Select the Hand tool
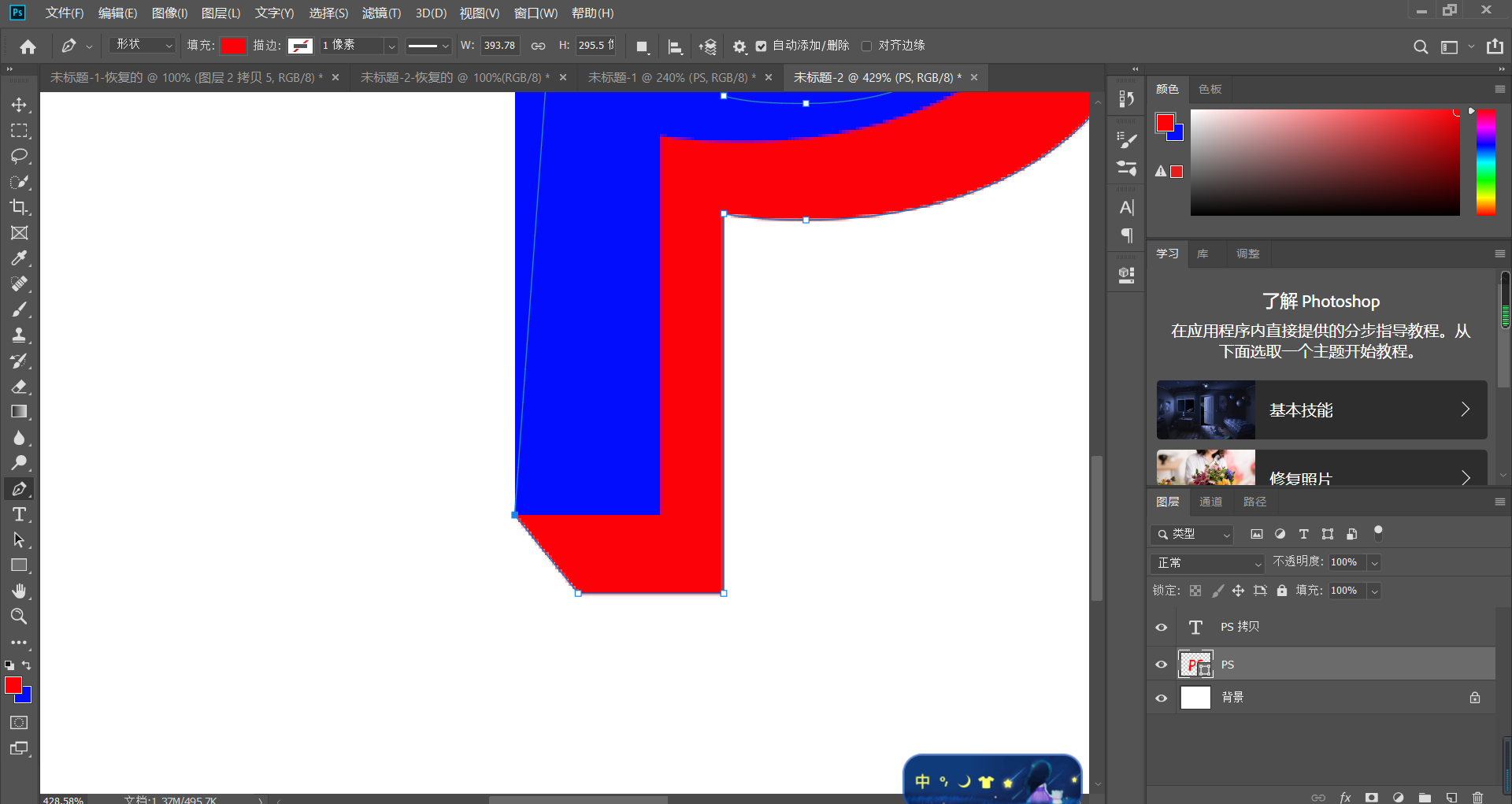The width and height of the screenshot is (1512, 804). (x=19, y=591)
